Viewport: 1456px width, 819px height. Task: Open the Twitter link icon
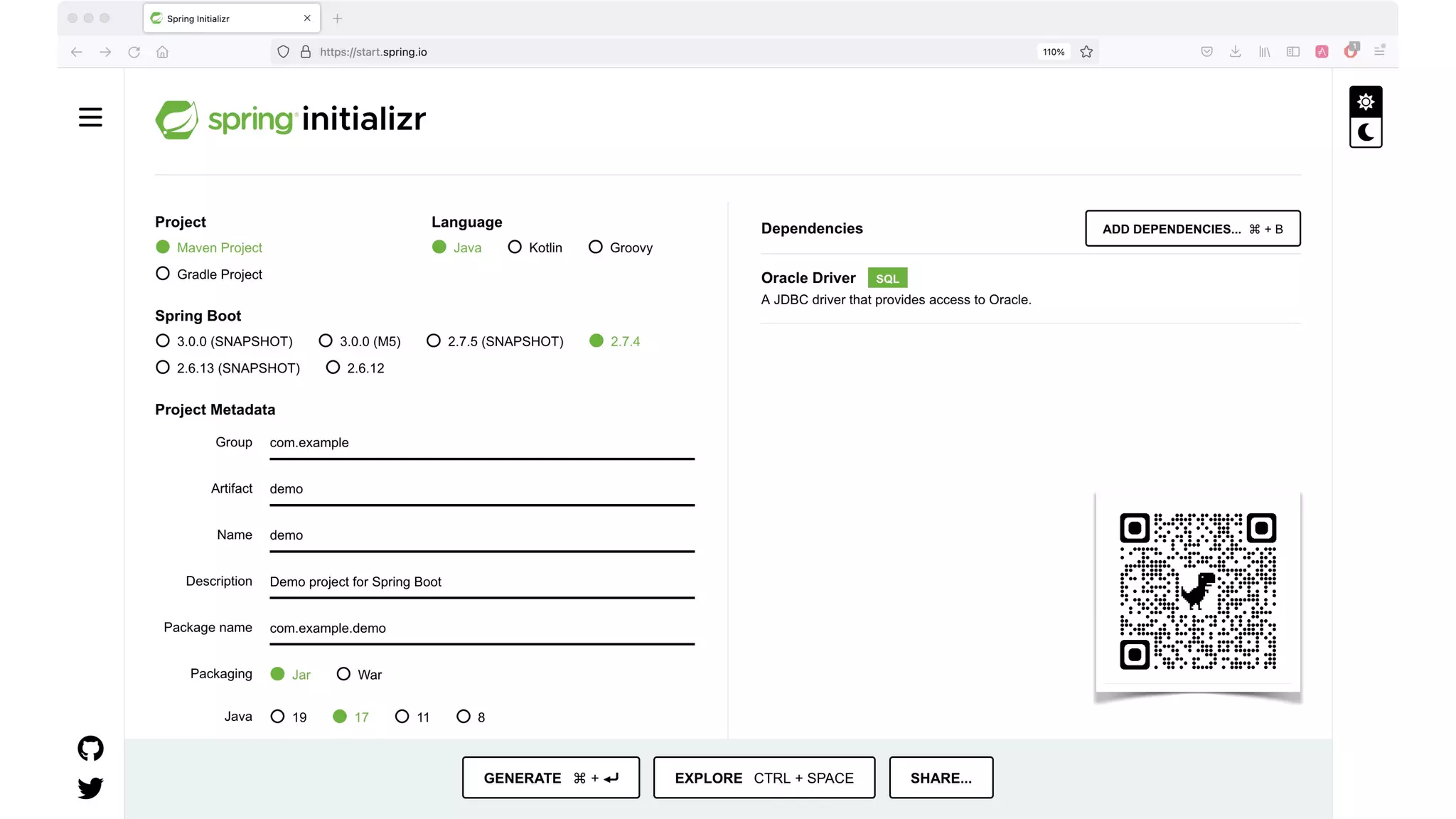click(x=90, y=788)
